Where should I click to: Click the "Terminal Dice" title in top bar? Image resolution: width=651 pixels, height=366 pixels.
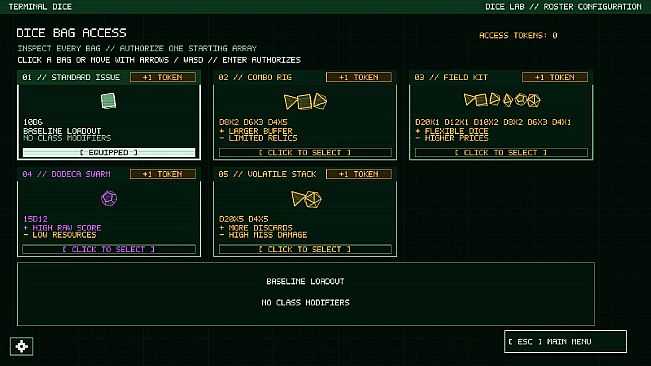point(40,7)
